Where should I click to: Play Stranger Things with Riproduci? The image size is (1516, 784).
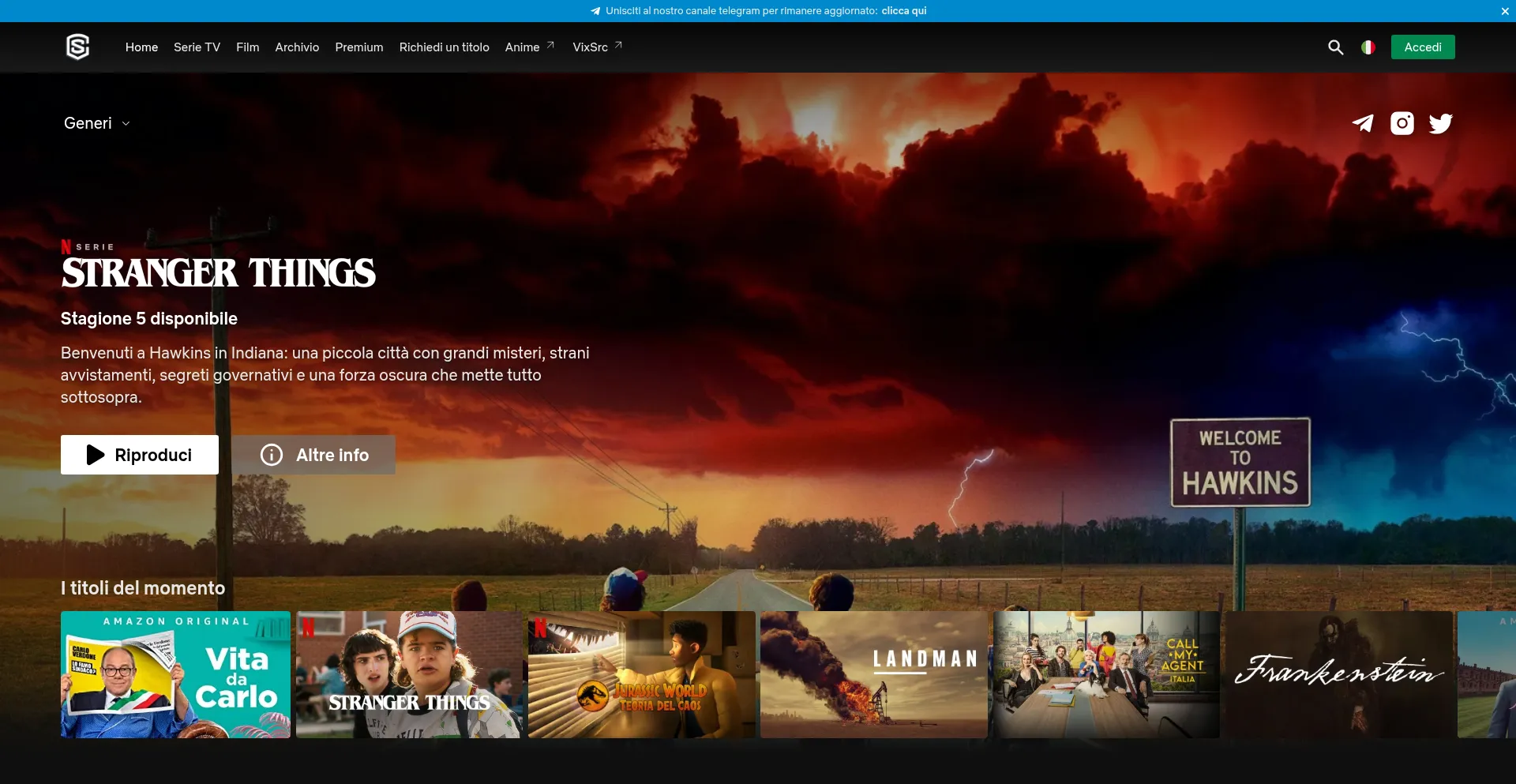tap(140, 455)
